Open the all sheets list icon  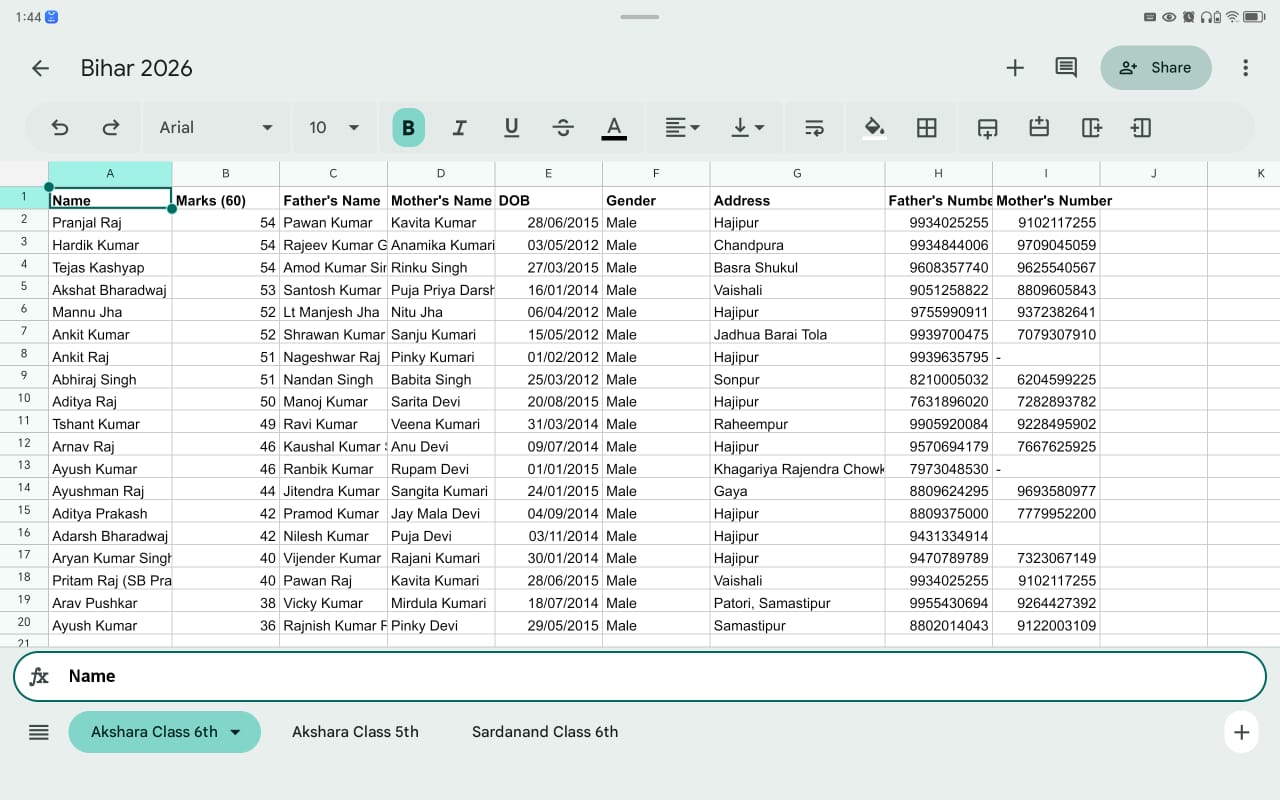tap(39, 732)
